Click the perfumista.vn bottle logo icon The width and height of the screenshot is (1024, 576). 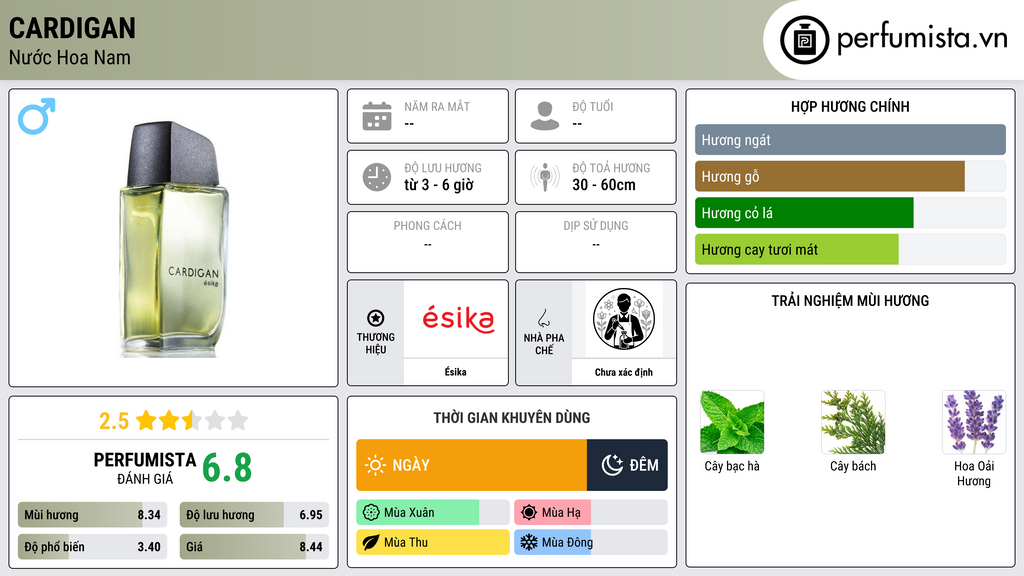click(804, 40)
